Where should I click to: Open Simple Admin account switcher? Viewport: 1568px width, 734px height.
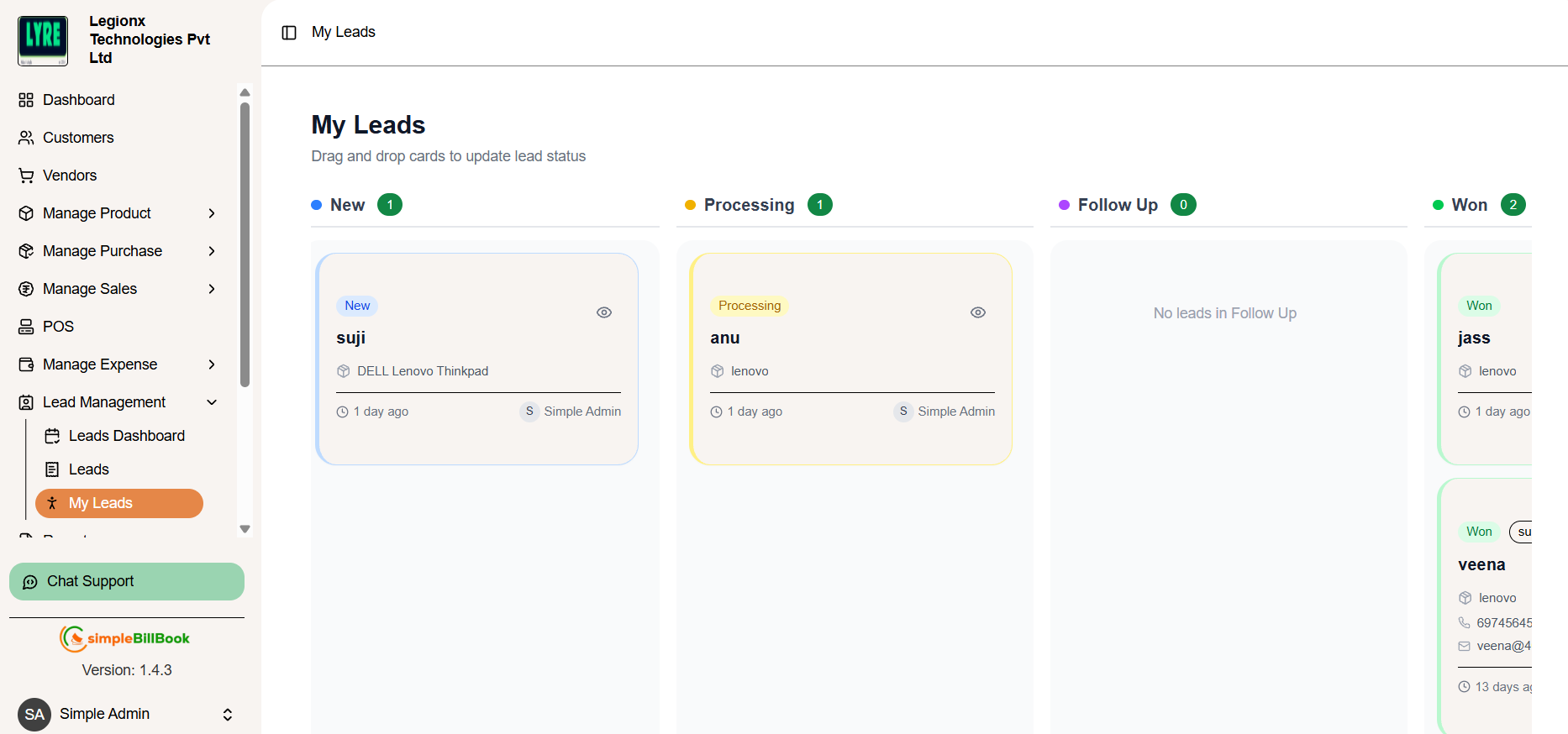126,714
